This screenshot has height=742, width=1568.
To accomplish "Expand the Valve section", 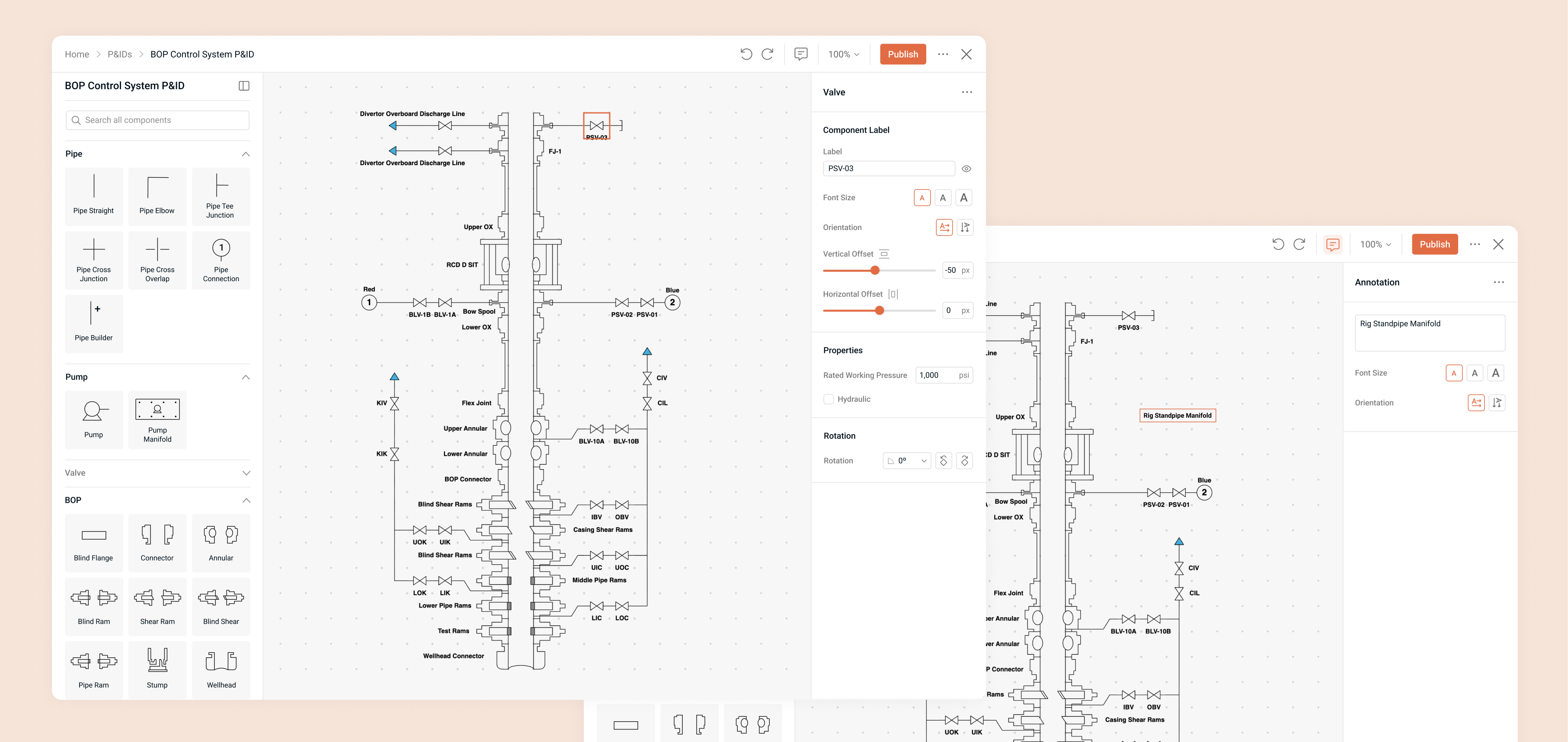I will pyautogui.click(x=246, y=473).
